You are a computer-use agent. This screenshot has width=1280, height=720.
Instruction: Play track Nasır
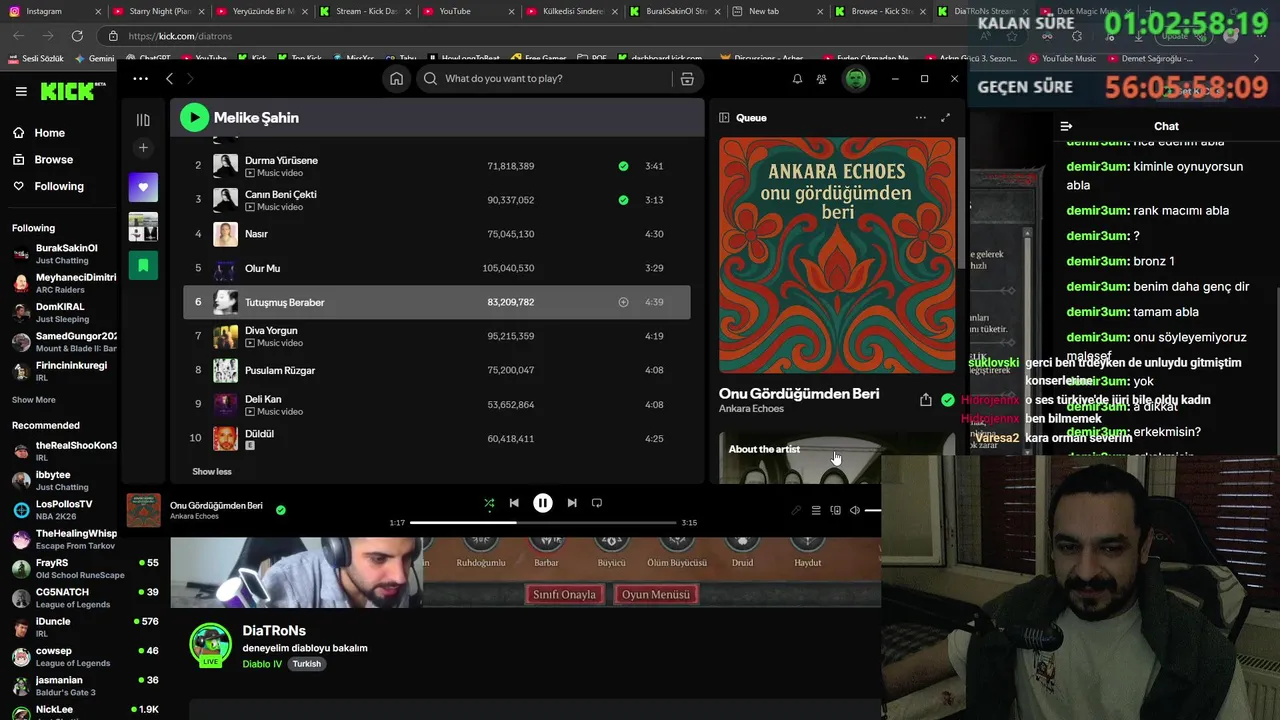click(x=436, y=234)
